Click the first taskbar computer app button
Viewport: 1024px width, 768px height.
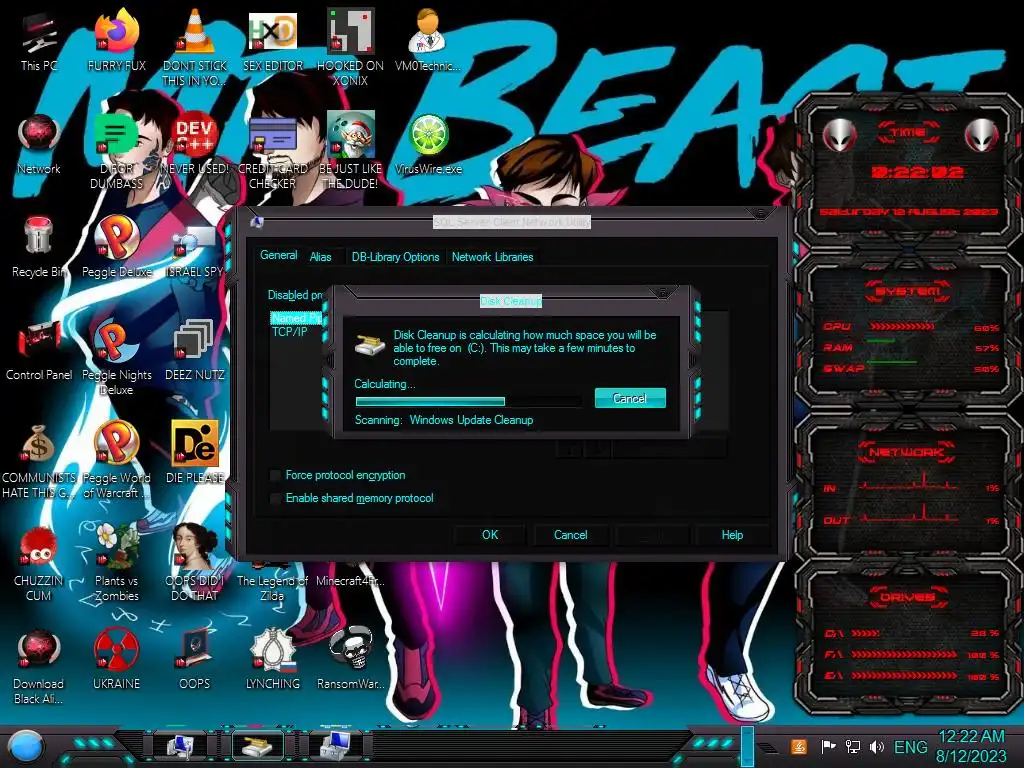point(180,745)
